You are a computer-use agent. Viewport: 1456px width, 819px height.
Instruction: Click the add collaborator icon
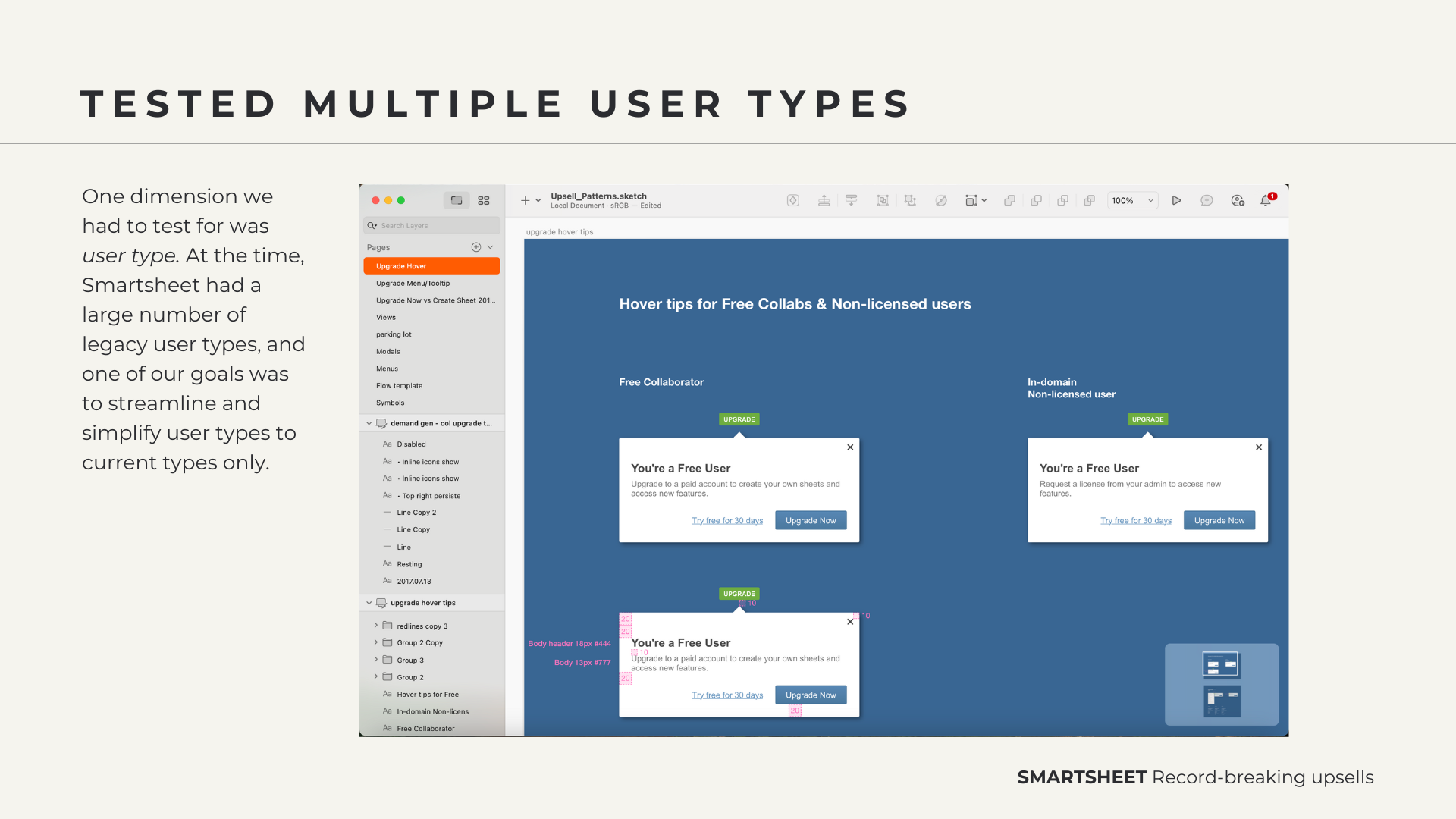tap(1238, 200)
